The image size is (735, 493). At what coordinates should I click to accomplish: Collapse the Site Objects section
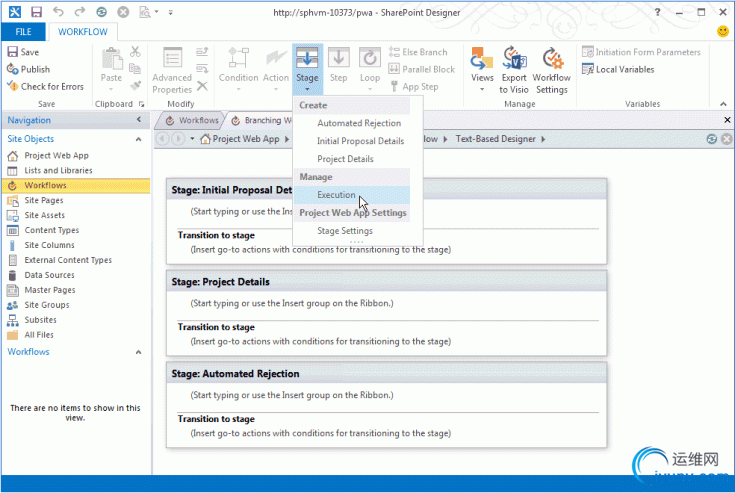point(139,139)
